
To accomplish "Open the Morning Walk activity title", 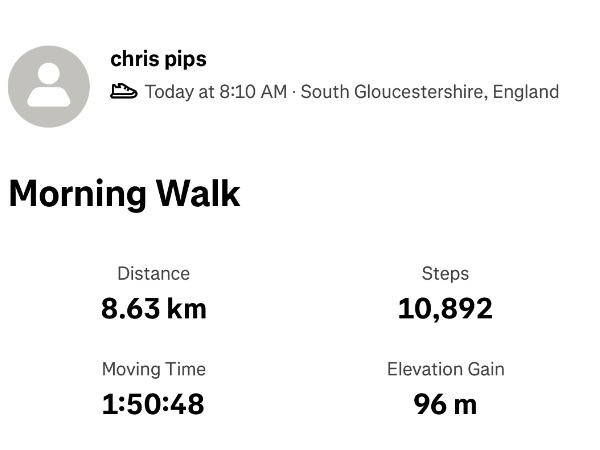I will pyautogui.click(x=124, y=193).
